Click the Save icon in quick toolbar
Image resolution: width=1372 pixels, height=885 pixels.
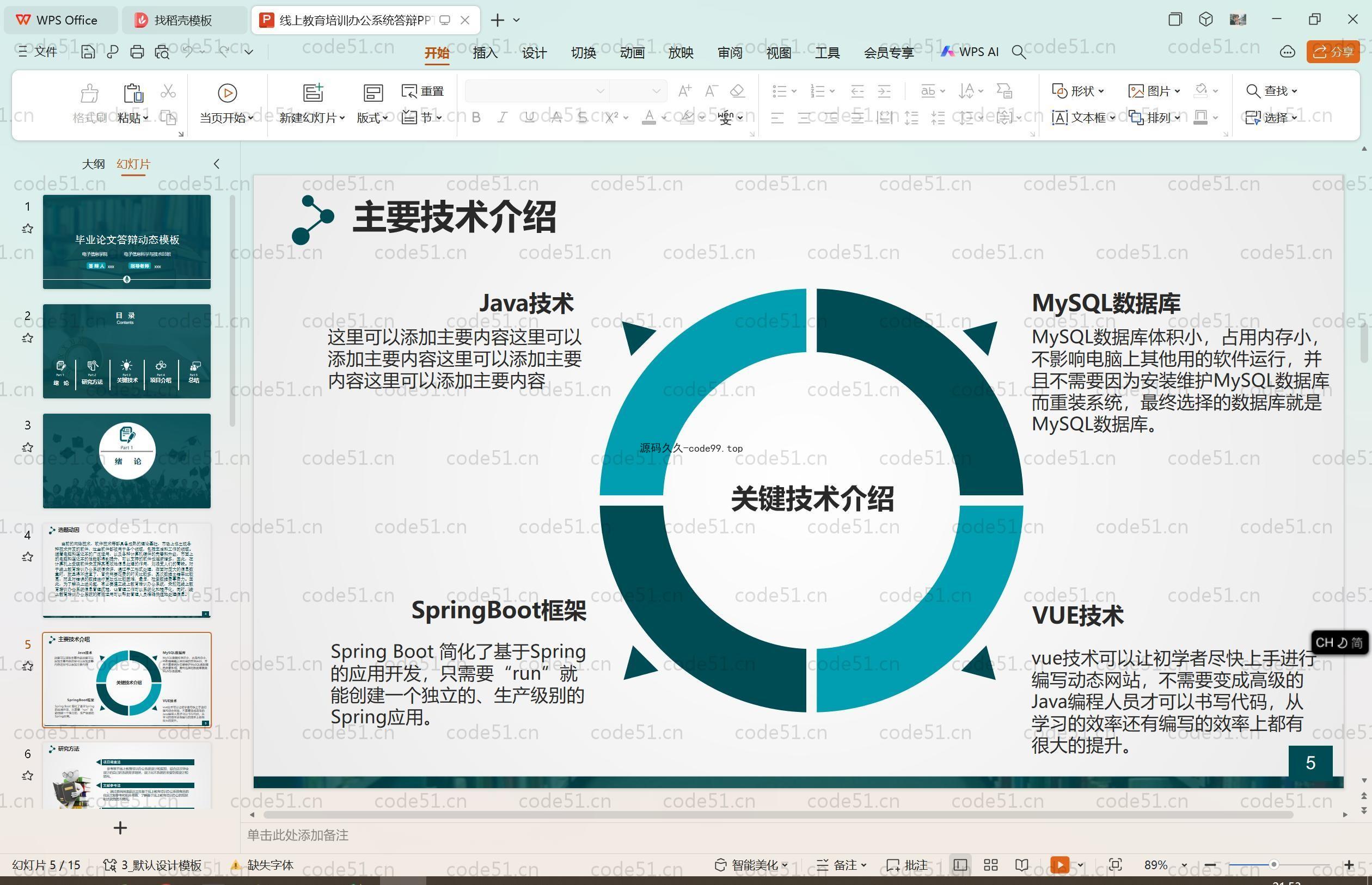coord(88,52)
